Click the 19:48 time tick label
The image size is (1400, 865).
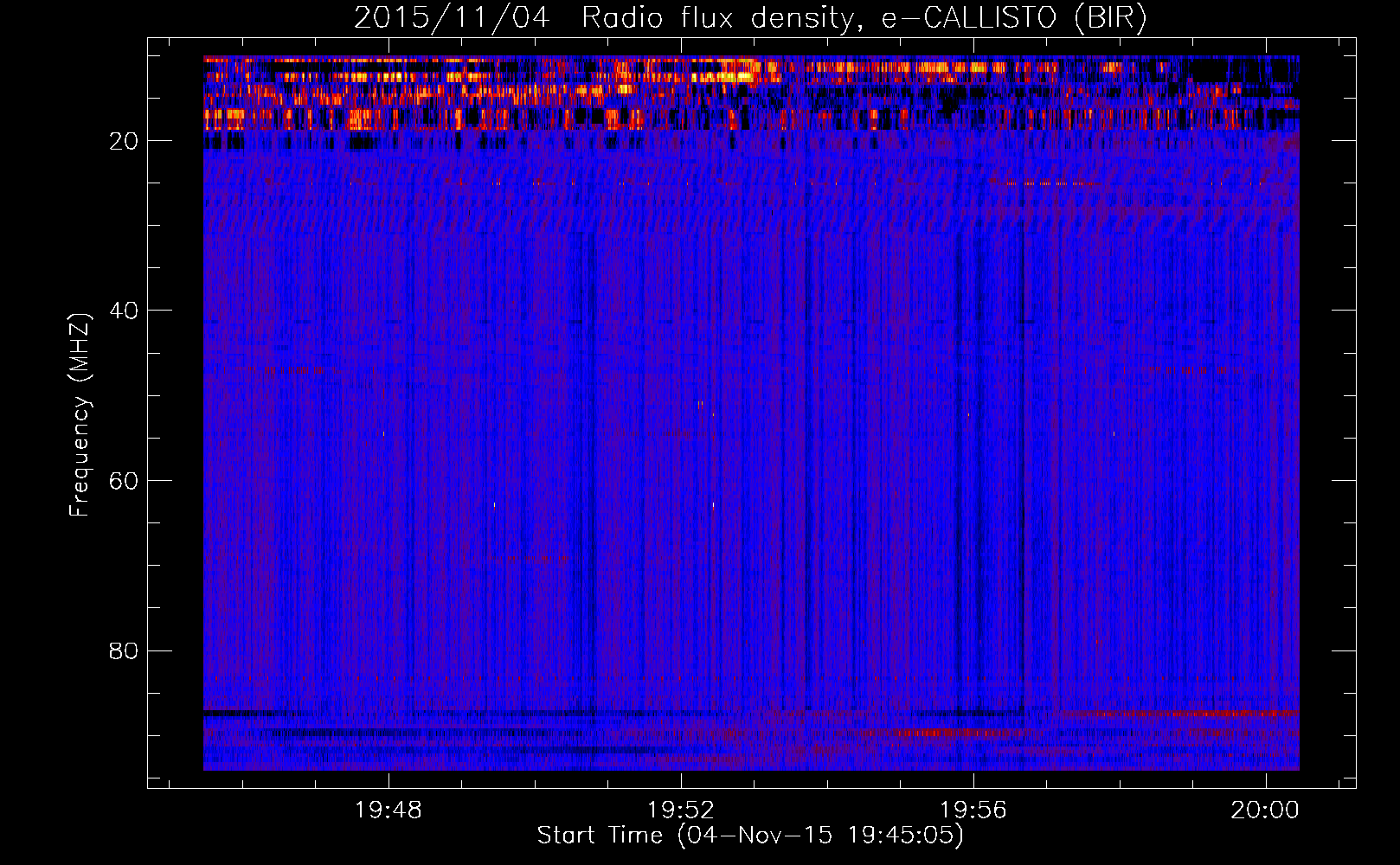(389, 811)
